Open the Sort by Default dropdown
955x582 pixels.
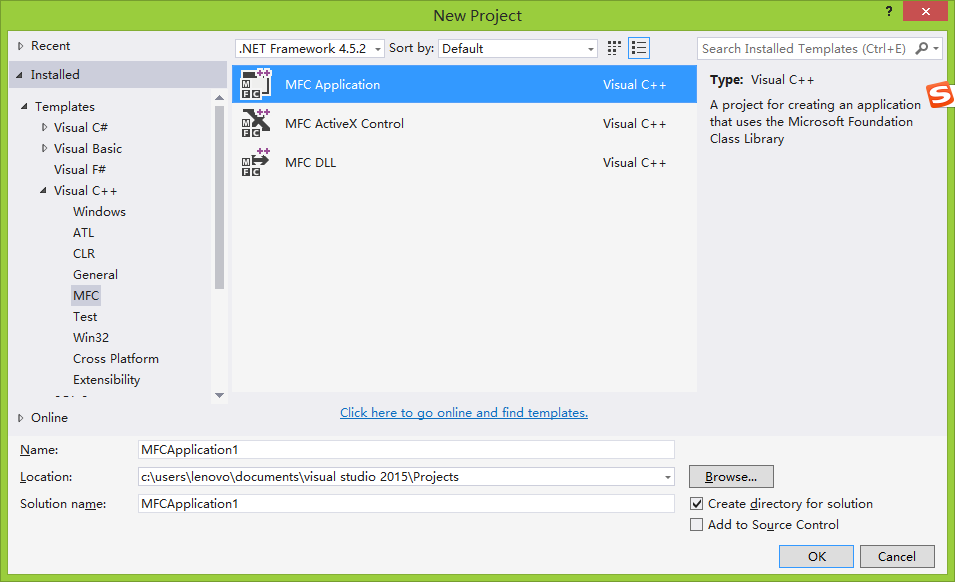coord(518,48)
